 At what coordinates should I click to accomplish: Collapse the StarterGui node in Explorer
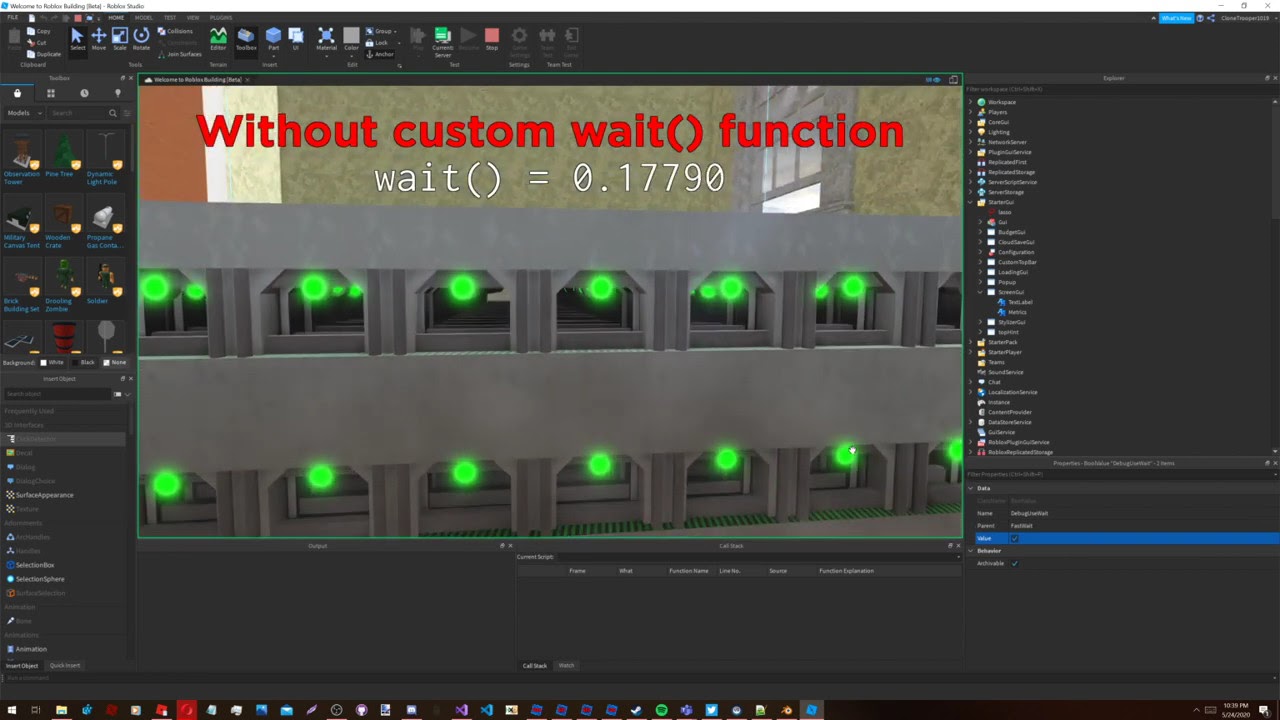coord(970,202)
